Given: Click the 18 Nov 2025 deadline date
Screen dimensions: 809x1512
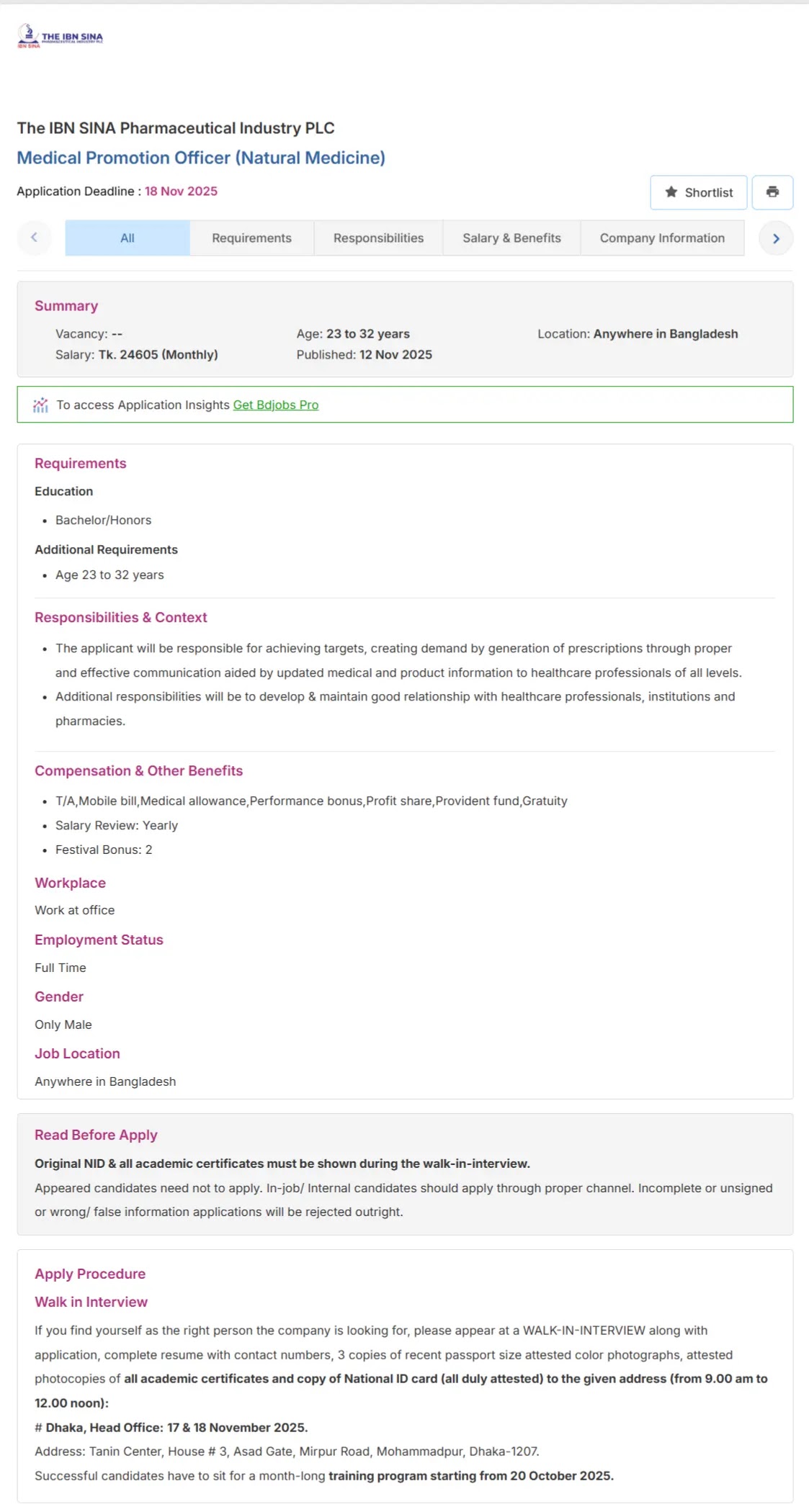Looking at the screenshot, I should (181, 192).
